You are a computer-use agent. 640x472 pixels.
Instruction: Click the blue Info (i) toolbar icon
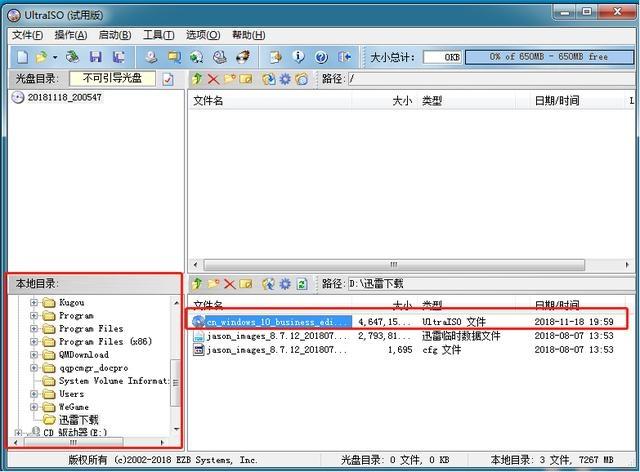(x=298, y=57)
